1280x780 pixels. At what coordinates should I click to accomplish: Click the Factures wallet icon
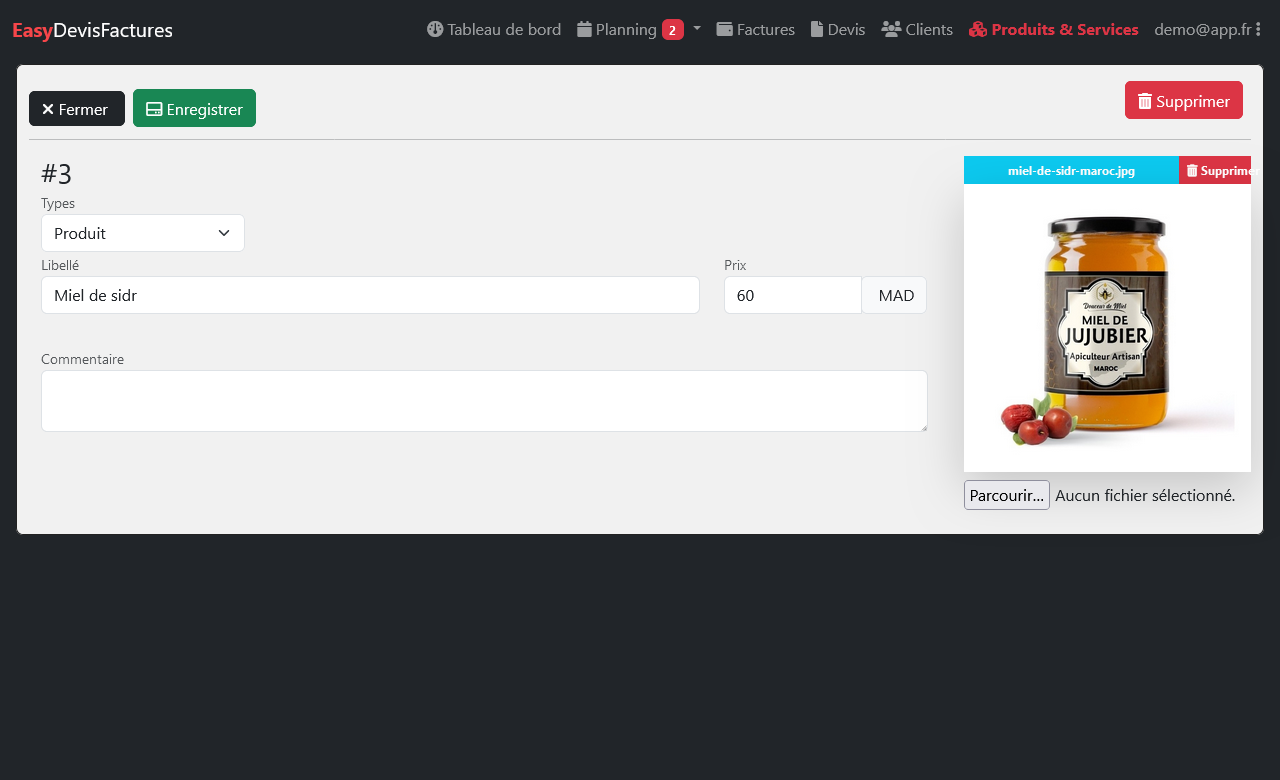coord(725,29)
